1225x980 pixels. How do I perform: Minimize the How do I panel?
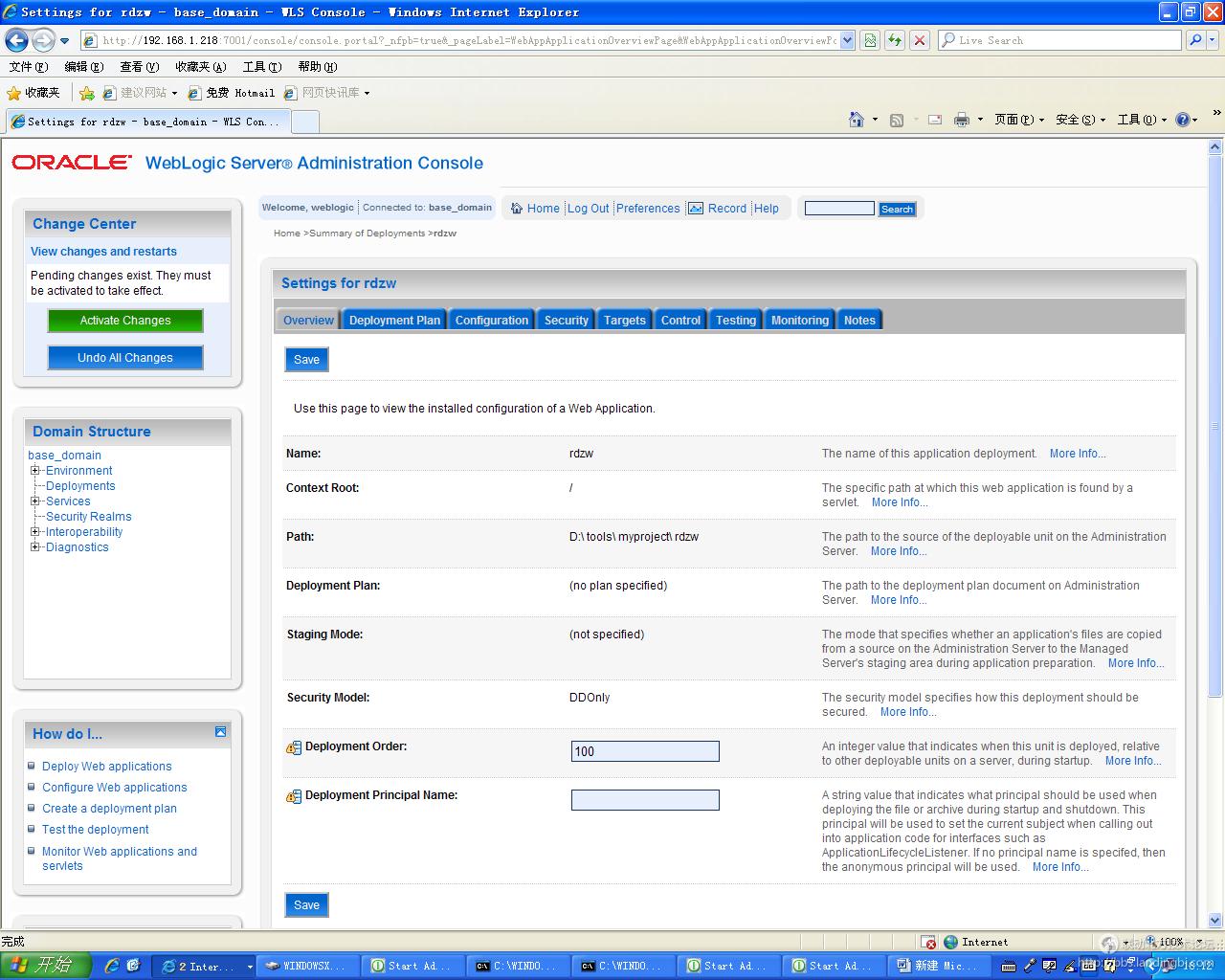coord(220,732)
